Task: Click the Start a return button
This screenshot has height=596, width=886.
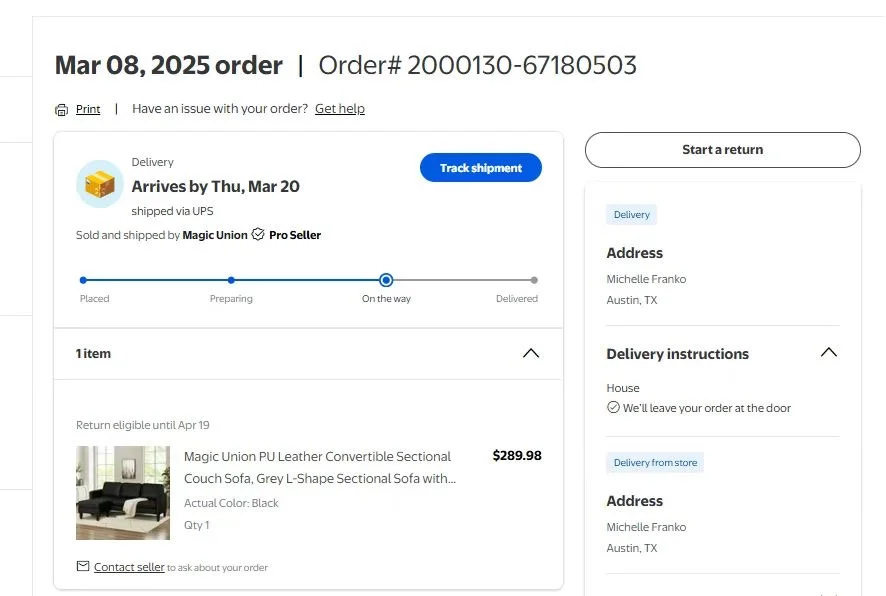Action: (722, 150)
